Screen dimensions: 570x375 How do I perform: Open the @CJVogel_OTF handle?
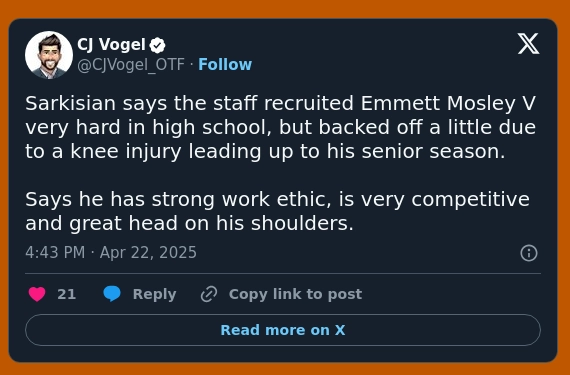131,65
